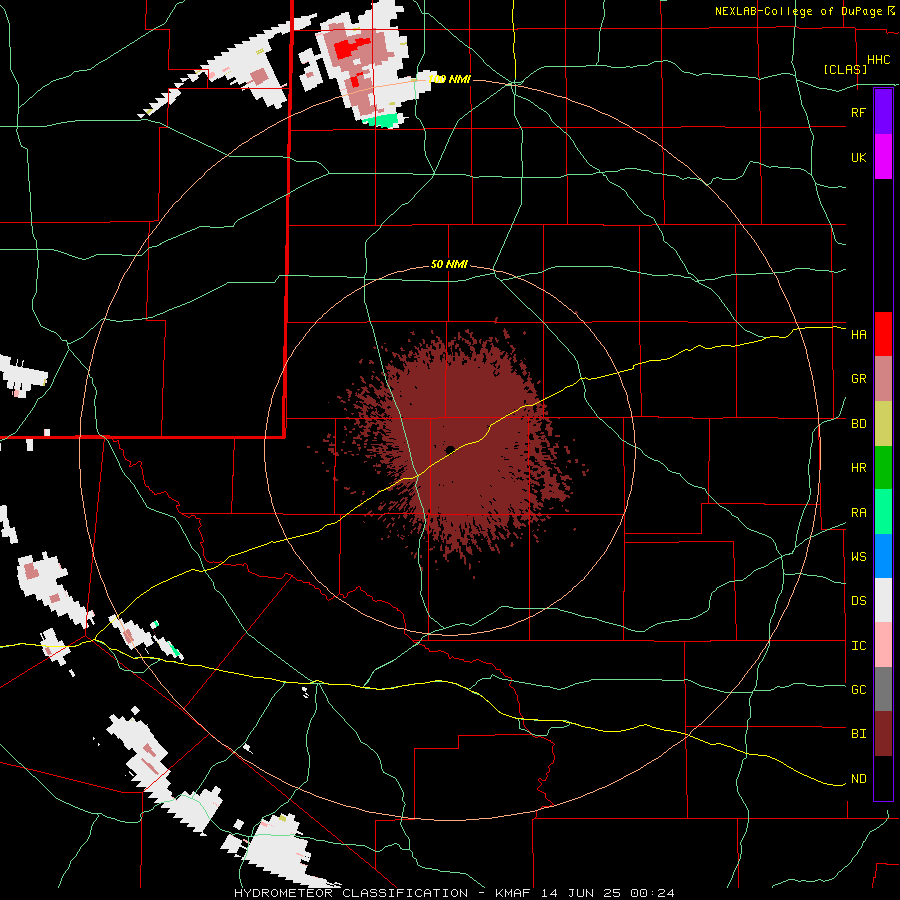The image size is (900, 900).
Task: Click the ND black legend swatch
Action: [x=883, y=778]
